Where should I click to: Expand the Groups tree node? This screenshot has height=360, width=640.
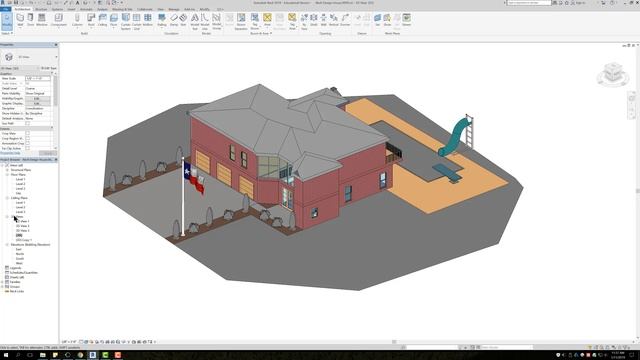tap(2, 287)
